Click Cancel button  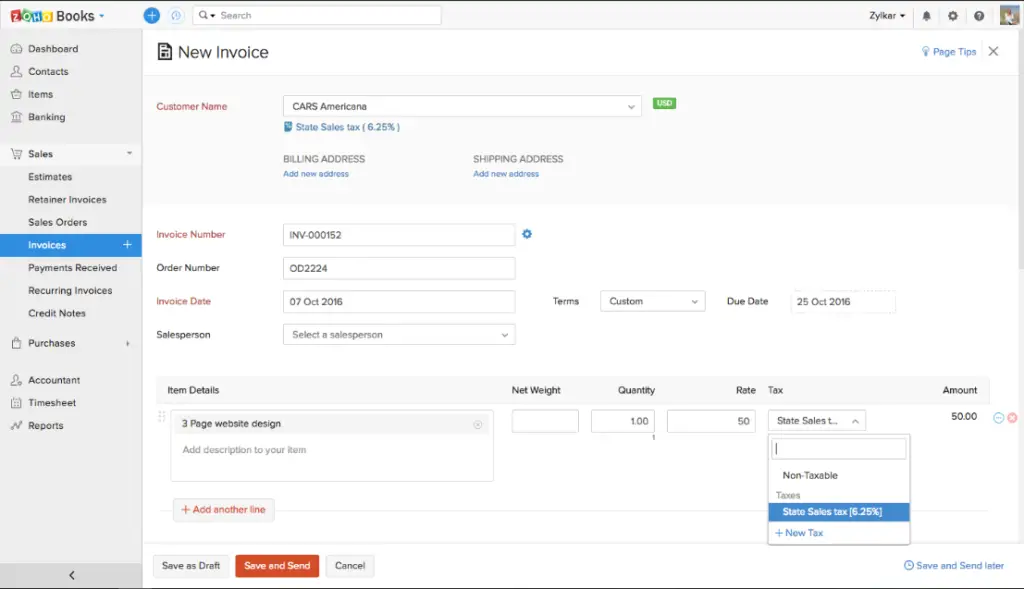(350, 565)
